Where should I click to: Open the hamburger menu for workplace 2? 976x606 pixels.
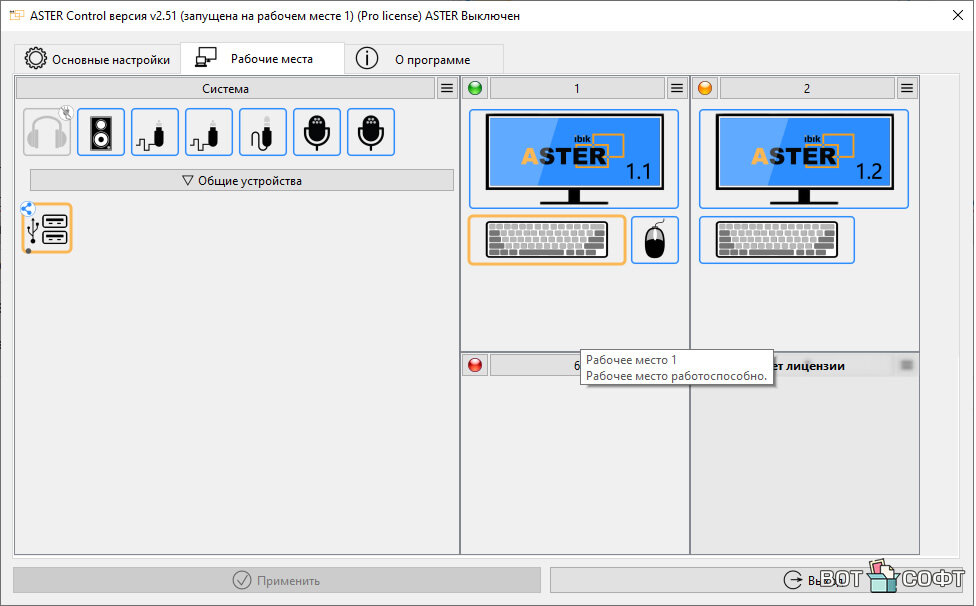907,89
